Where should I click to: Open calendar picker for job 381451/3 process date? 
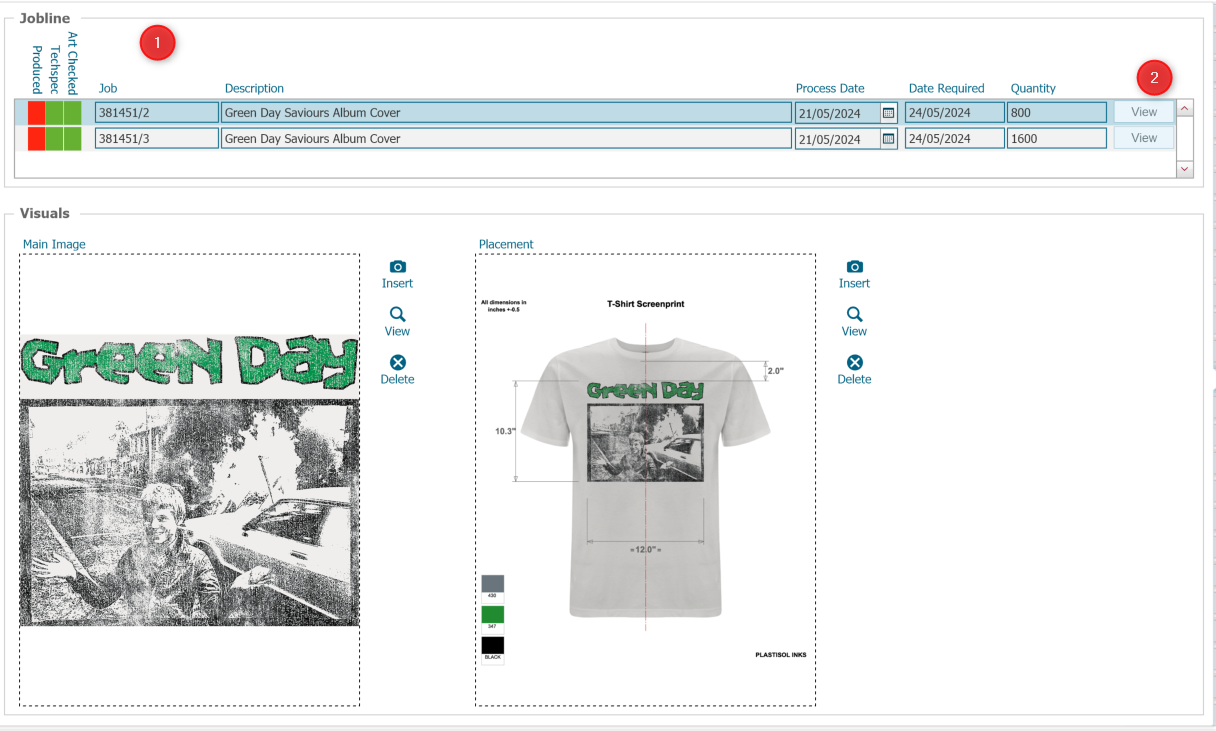888,139
